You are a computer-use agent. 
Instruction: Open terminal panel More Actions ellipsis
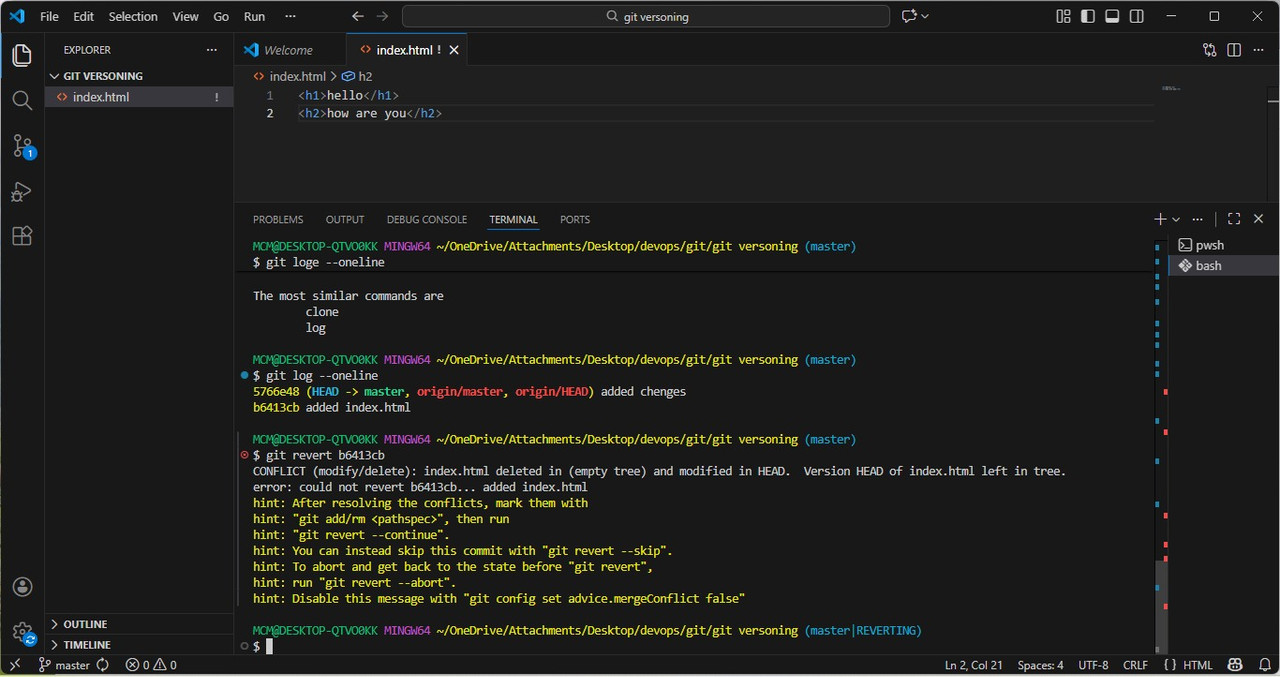[1199, 219]
